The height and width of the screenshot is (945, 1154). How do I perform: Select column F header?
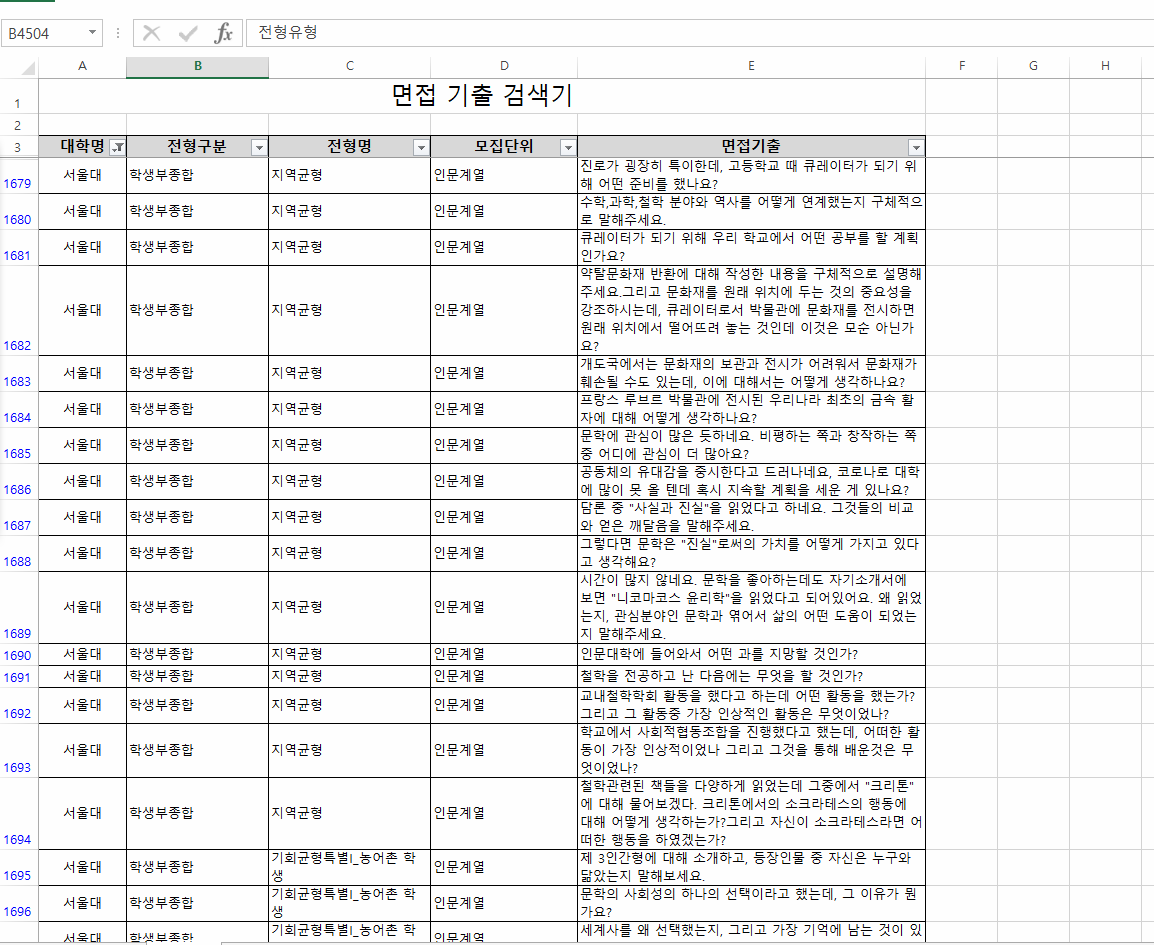961,66
